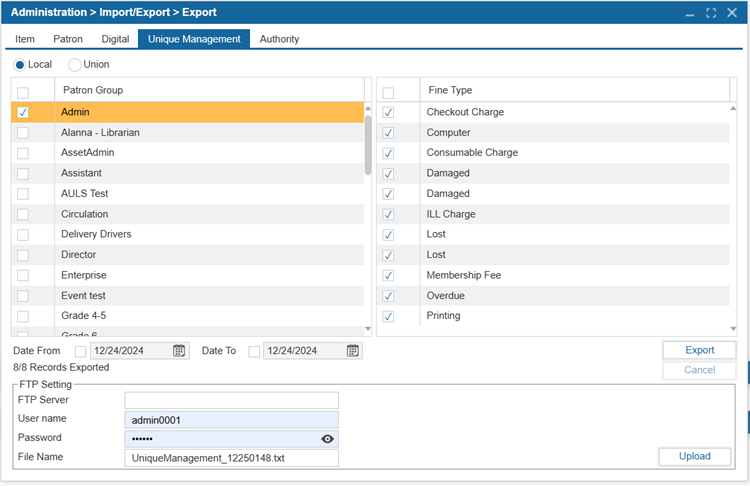Viewport: 750px width, 486px height.
Task: Check the Grade 4-5 checkbox
Action: (23, 316)
